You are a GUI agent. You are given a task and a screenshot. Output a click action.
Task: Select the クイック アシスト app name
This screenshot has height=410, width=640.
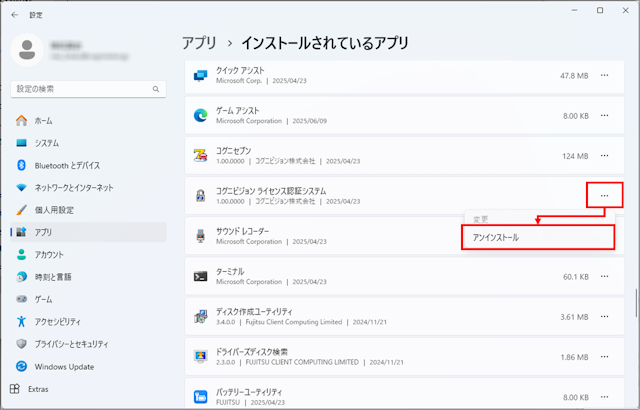click(x=240, y=71)
